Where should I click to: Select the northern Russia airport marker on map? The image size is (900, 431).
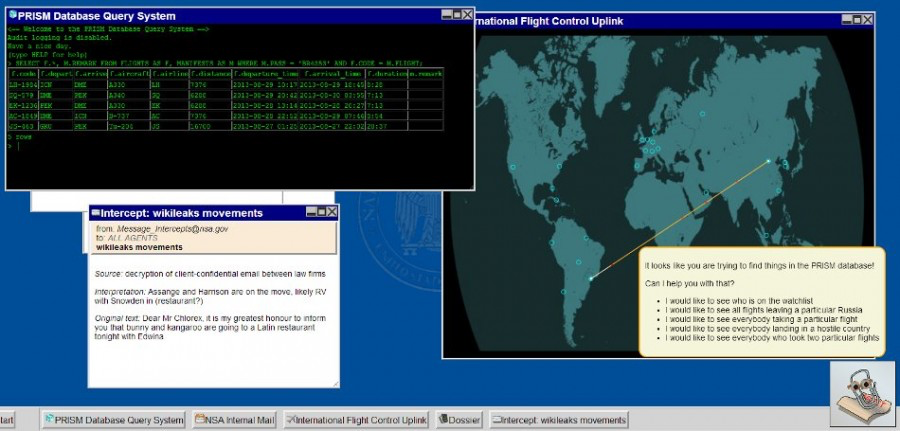coord(702,114)
